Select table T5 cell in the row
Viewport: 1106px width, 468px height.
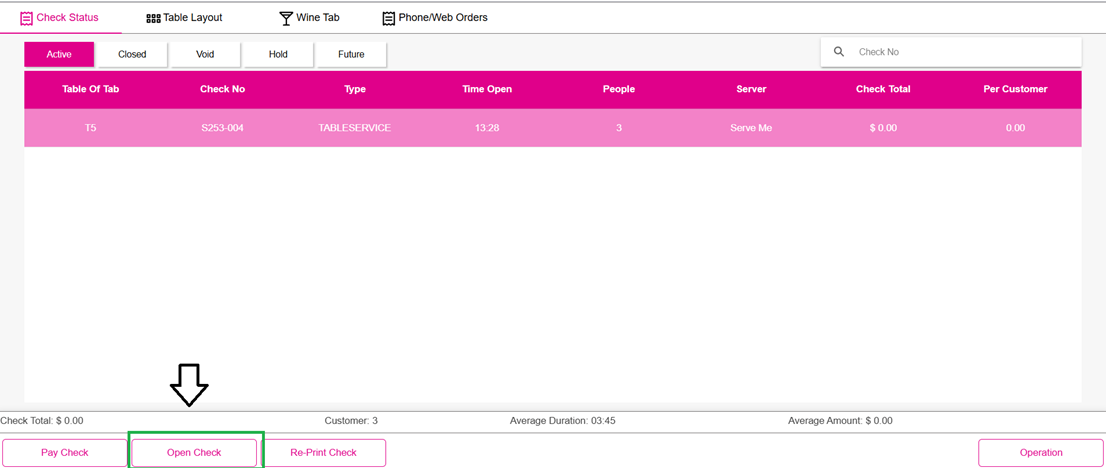pos(90,128)
